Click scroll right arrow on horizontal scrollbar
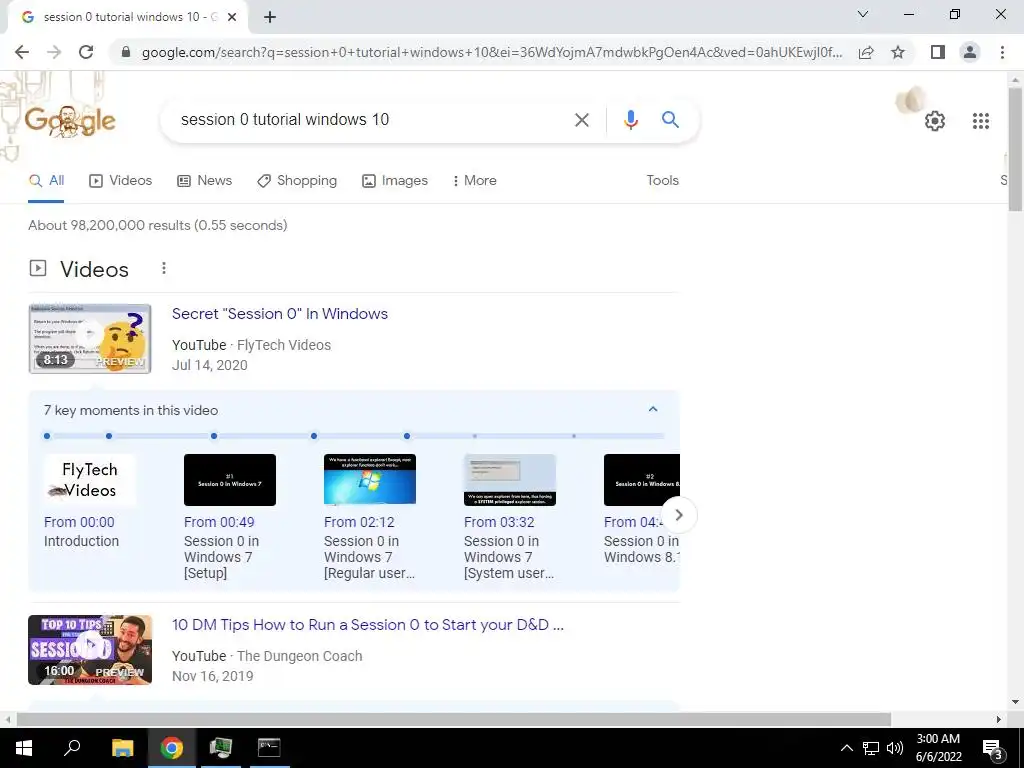The height and width of the screenshot is (768, 1024). coord(999,719)
